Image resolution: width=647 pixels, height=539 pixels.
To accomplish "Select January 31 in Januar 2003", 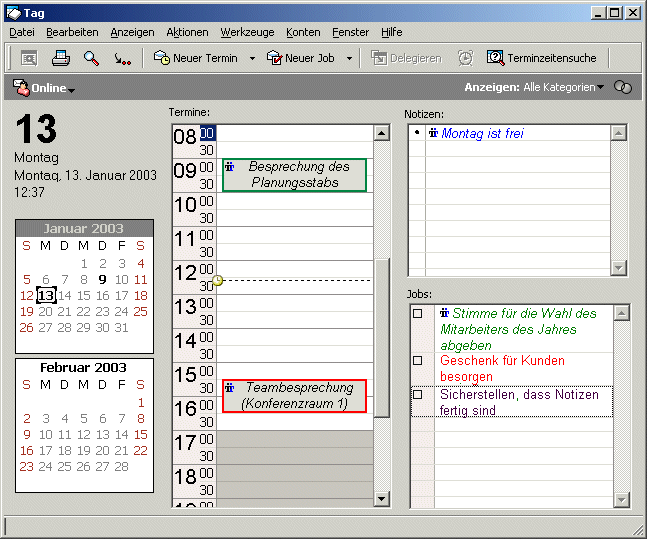I will tap(122, 328).
